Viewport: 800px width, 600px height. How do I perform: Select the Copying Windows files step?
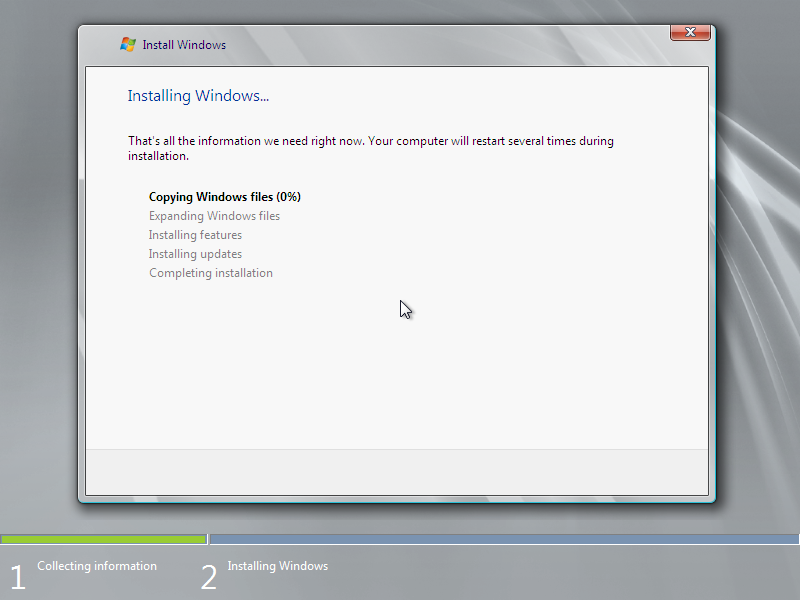[224, 196]
